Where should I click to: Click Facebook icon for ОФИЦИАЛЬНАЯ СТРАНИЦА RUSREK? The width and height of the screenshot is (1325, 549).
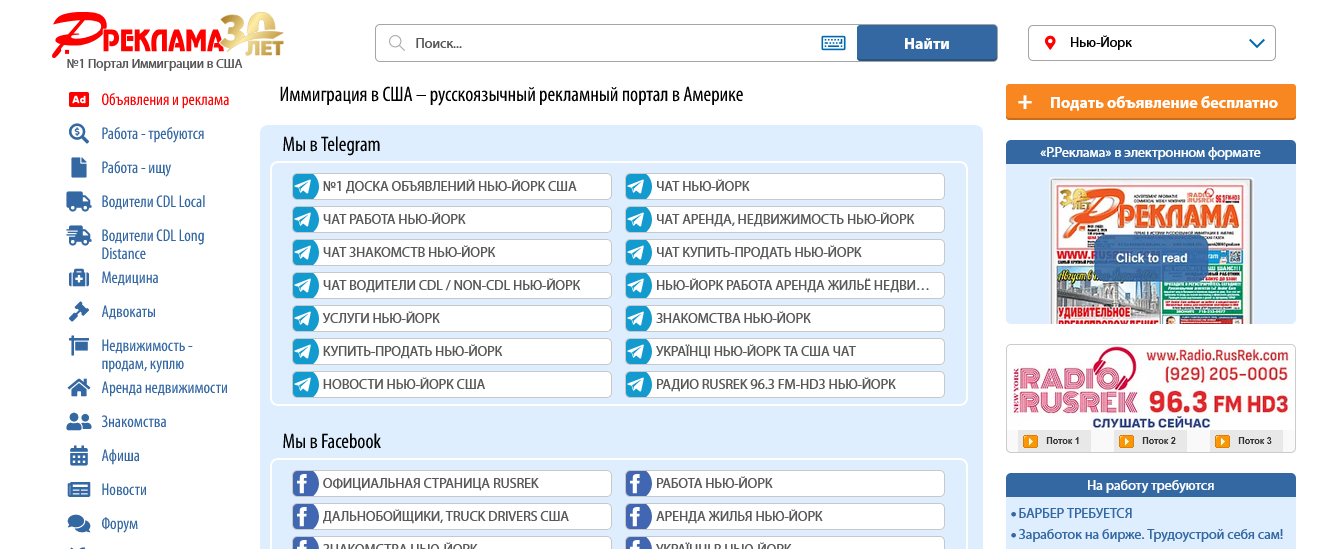click(305, 484)
